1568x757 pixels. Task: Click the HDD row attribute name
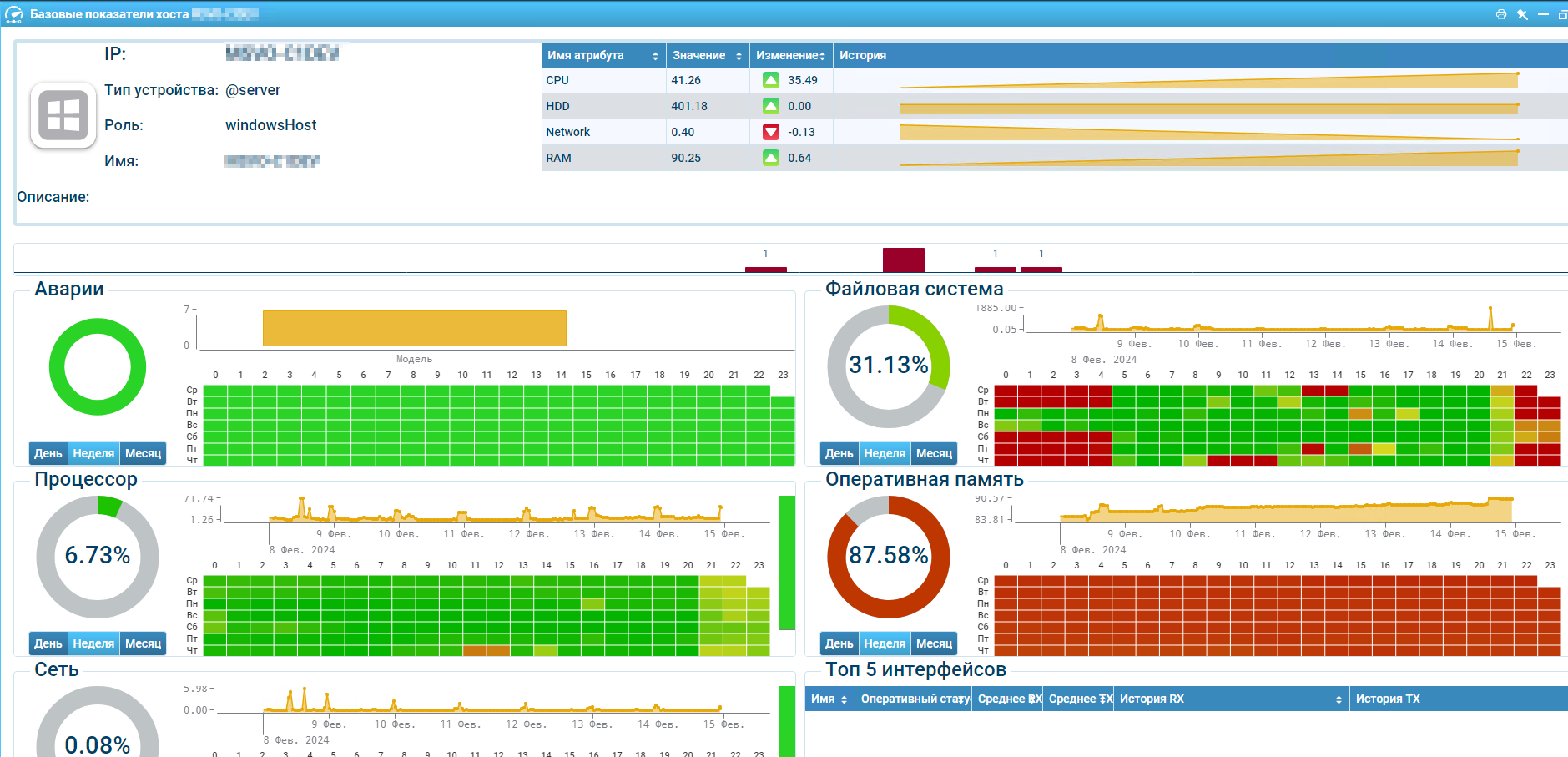tap(557, 106)
